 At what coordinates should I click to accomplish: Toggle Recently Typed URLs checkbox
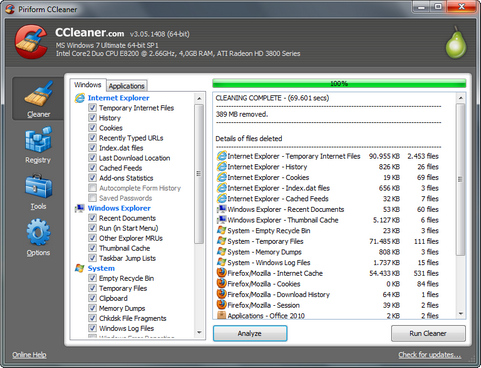[92, 138]
